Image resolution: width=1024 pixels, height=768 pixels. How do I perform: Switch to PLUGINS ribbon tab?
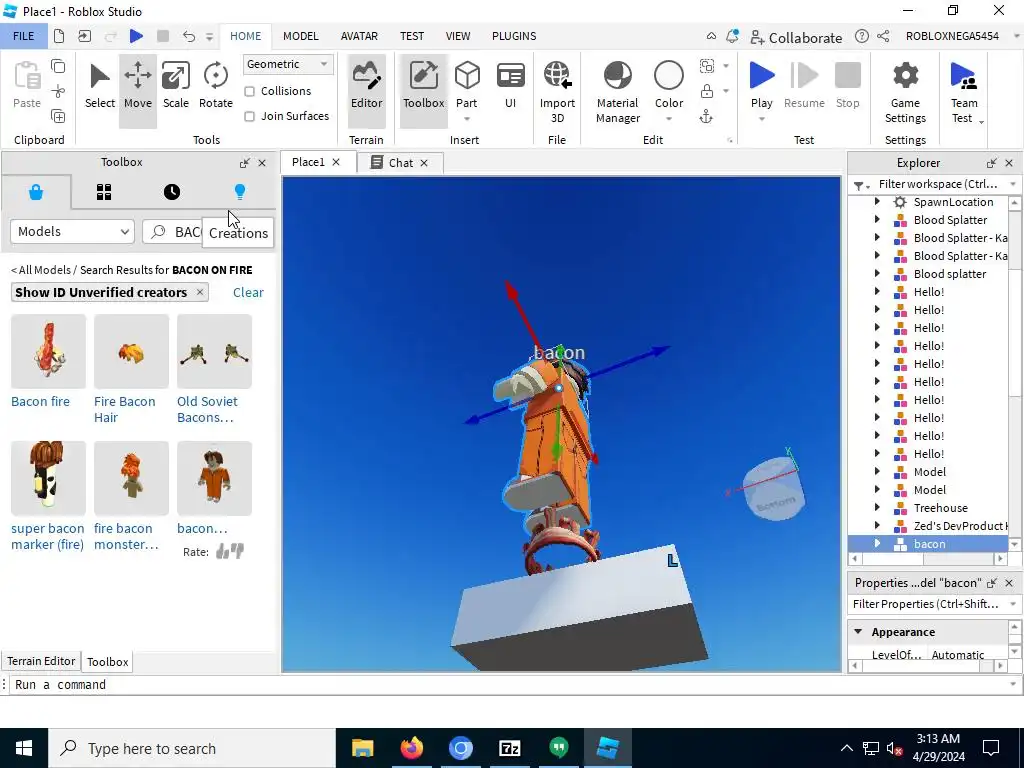514,36
